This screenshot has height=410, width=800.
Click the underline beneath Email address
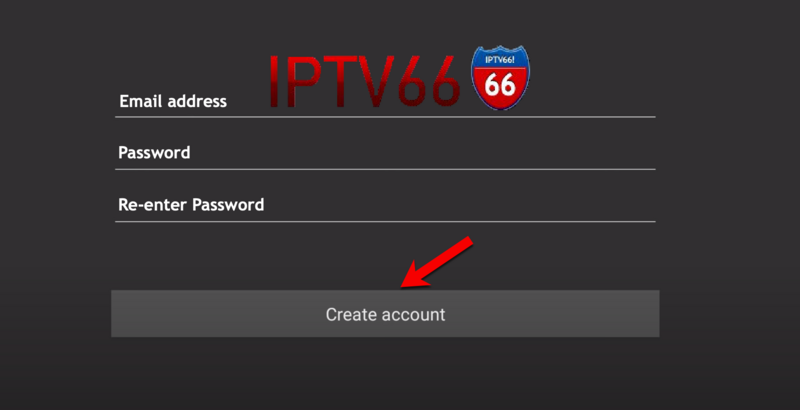tap(385, 117)
